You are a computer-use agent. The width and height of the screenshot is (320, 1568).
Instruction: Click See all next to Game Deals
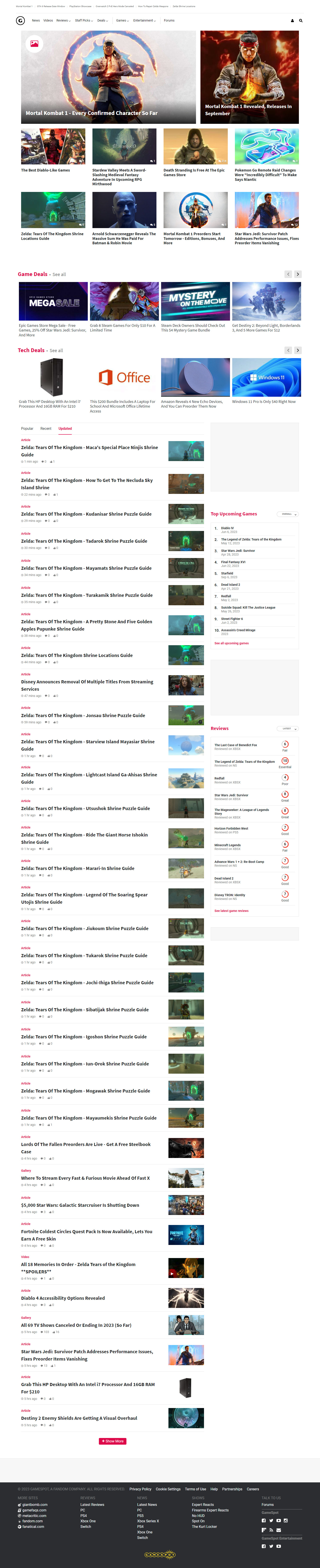pyautogui.click(x=59, y=274)
